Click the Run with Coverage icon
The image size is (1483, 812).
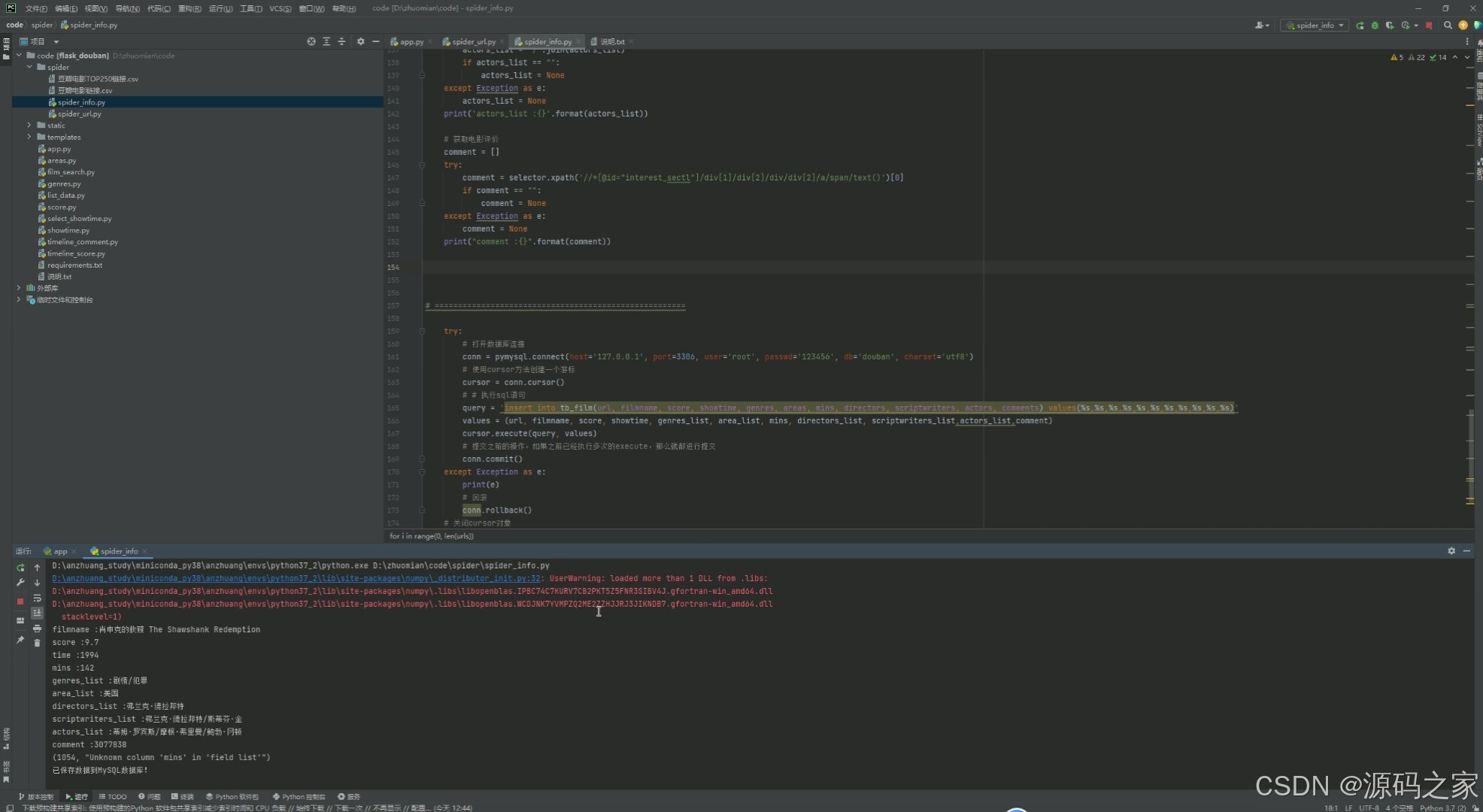(x=1390, y=25)
